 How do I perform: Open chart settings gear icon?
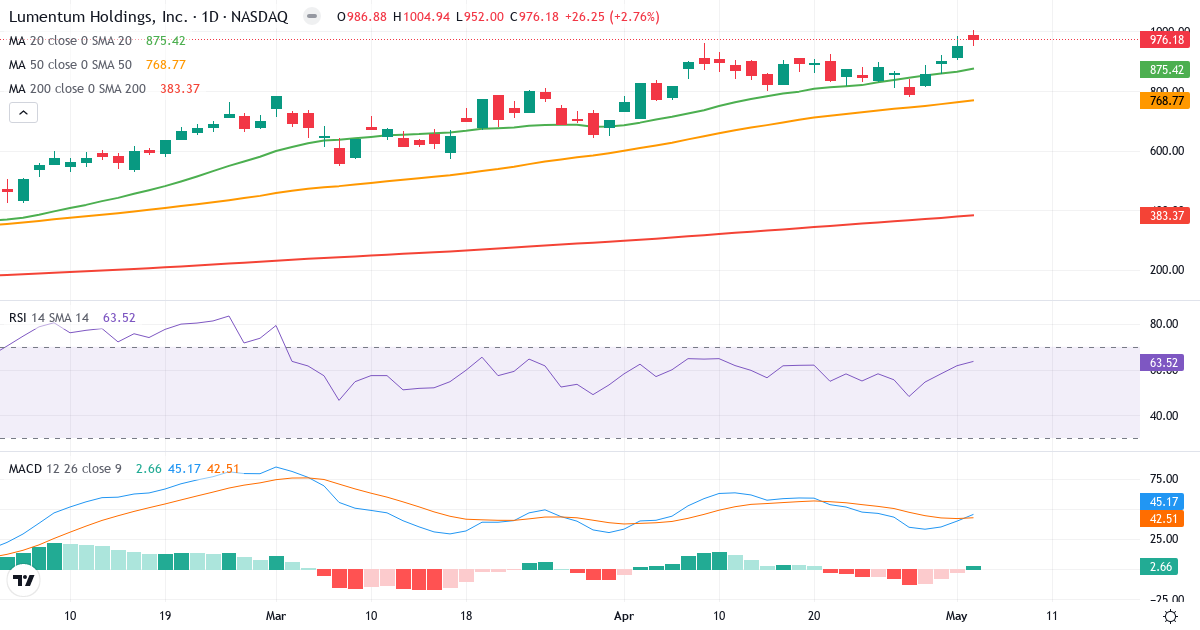click(x=1170, y=619)
